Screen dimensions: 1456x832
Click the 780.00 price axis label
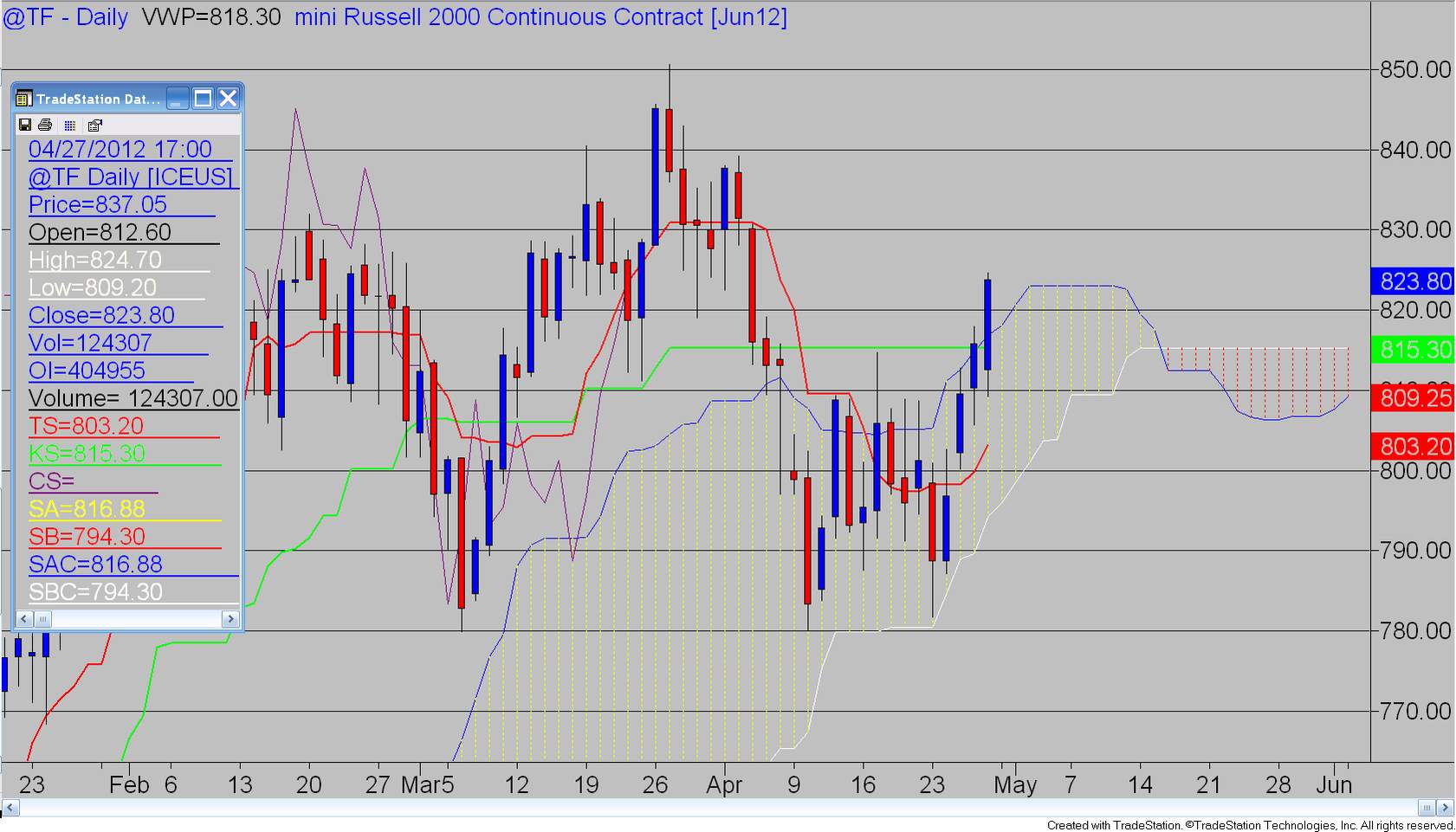1415,631
